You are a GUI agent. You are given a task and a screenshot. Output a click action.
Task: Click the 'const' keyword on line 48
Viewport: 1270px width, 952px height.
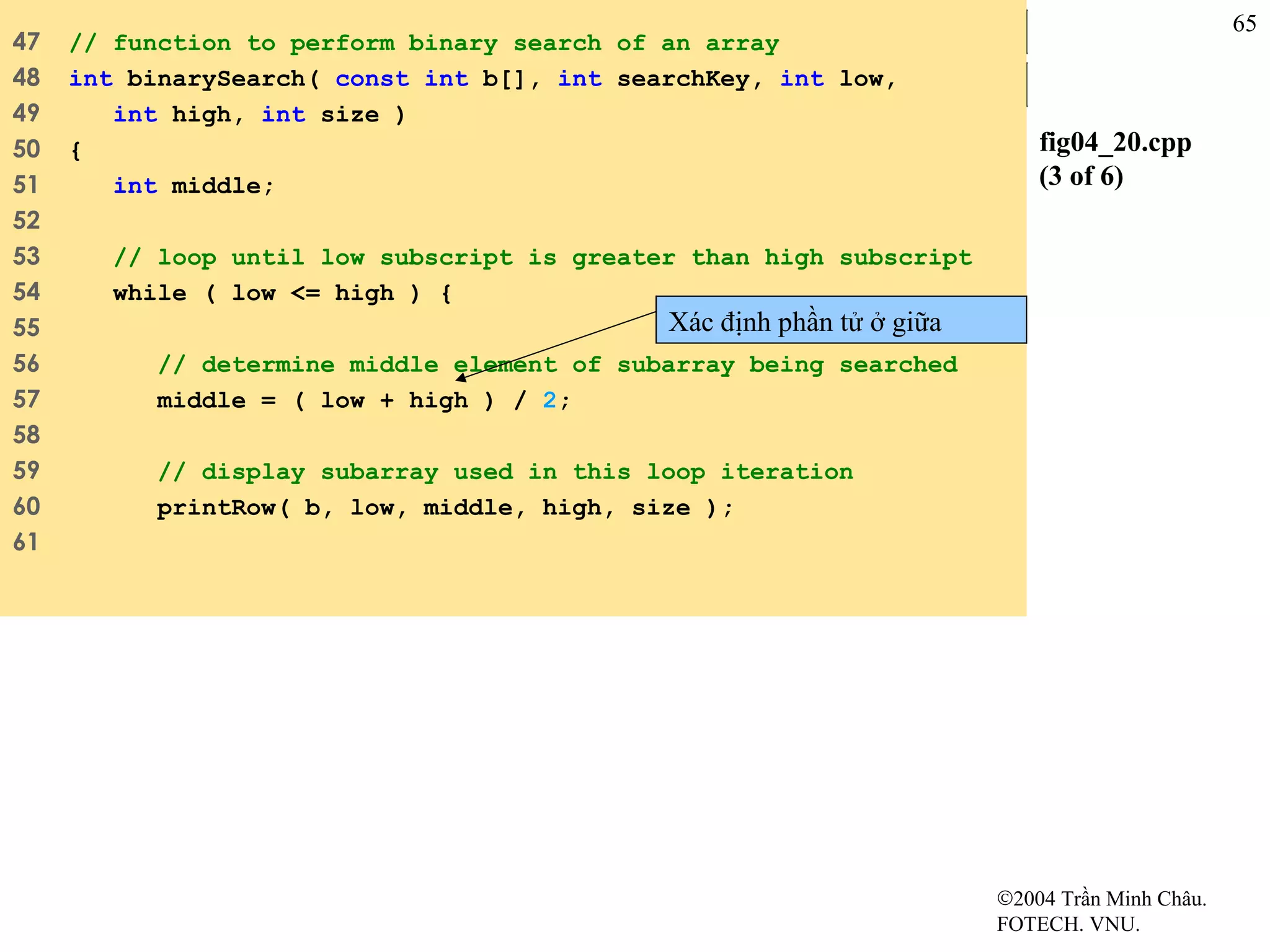pyautogui.click(x=372, y=79)
